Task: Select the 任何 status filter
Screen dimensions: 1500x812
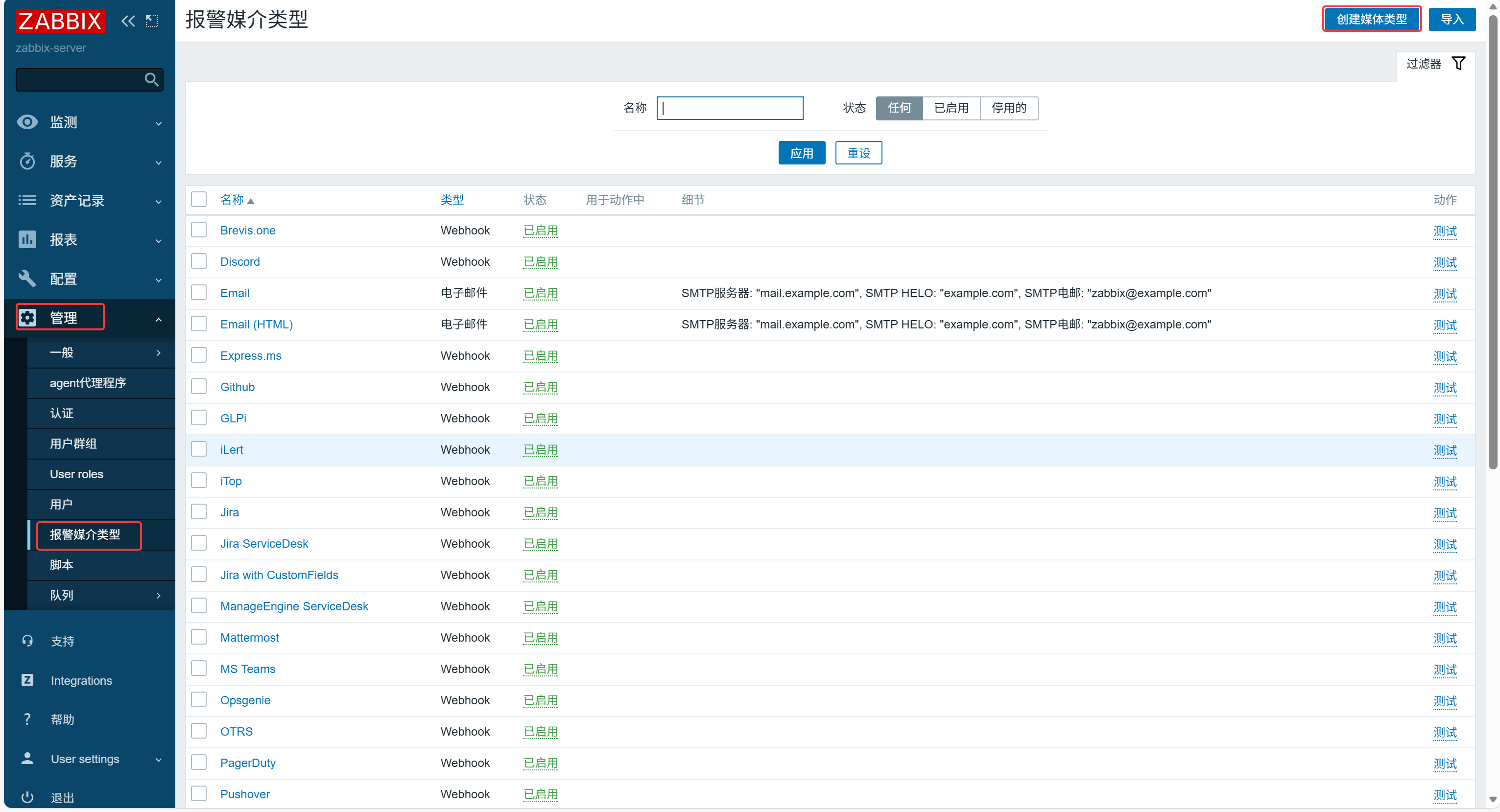Action: pyautogui.click(x=899, y=108)
